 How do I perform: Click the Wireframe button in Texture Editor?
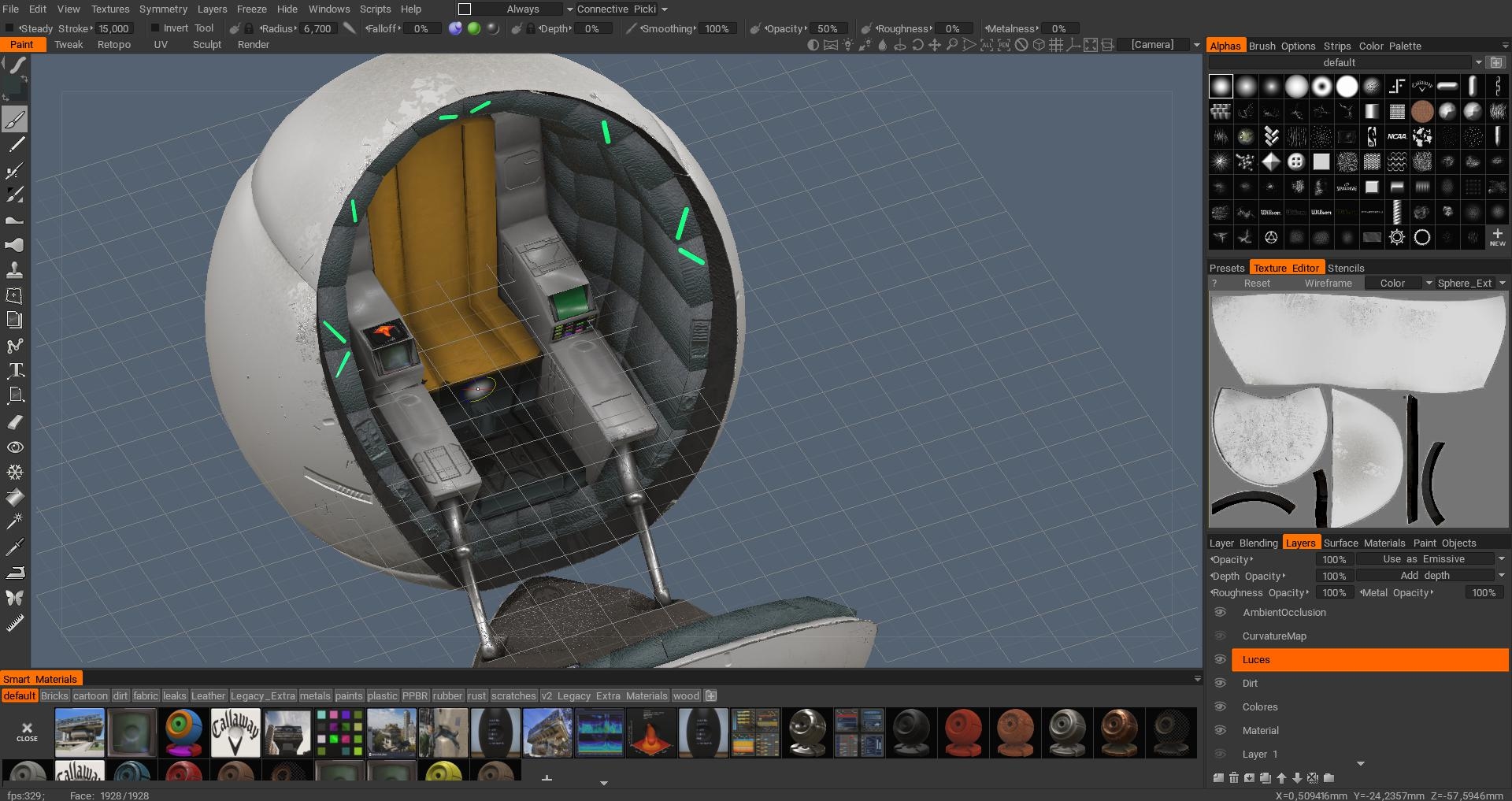coord(1328,284)
